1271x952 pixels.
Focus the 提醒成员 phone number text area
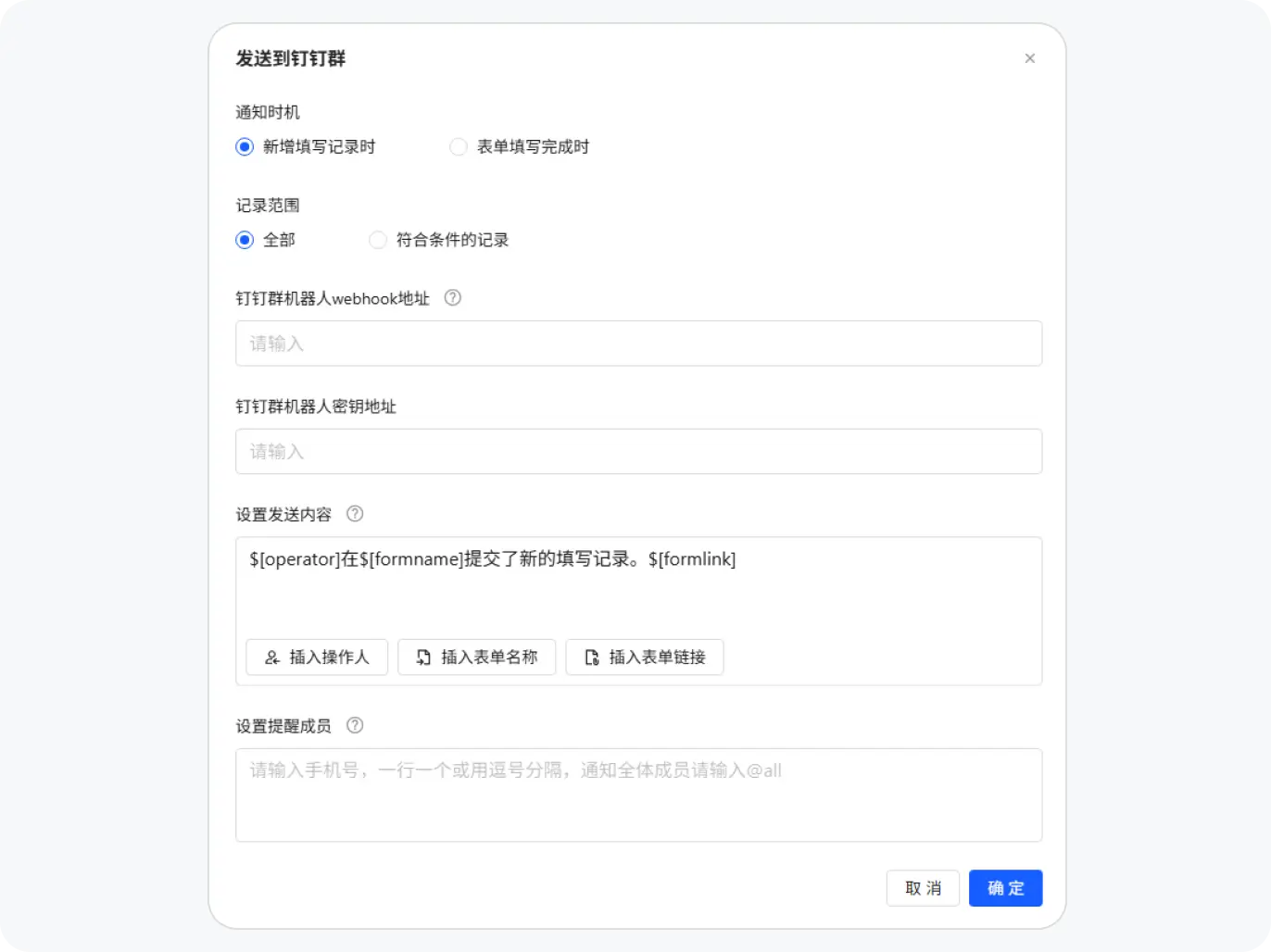coord(638,795)
